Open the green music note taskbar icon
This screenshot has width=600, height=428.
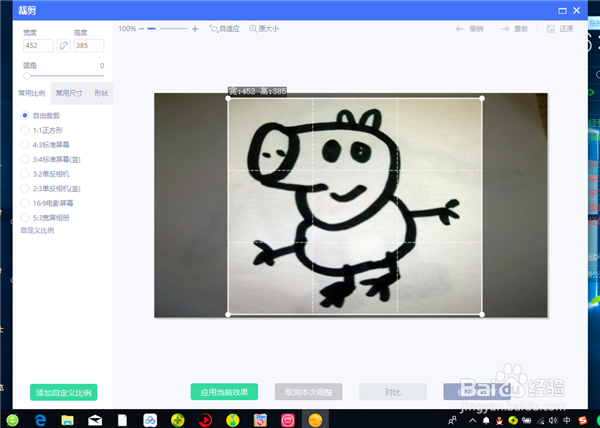click(233, 420)
